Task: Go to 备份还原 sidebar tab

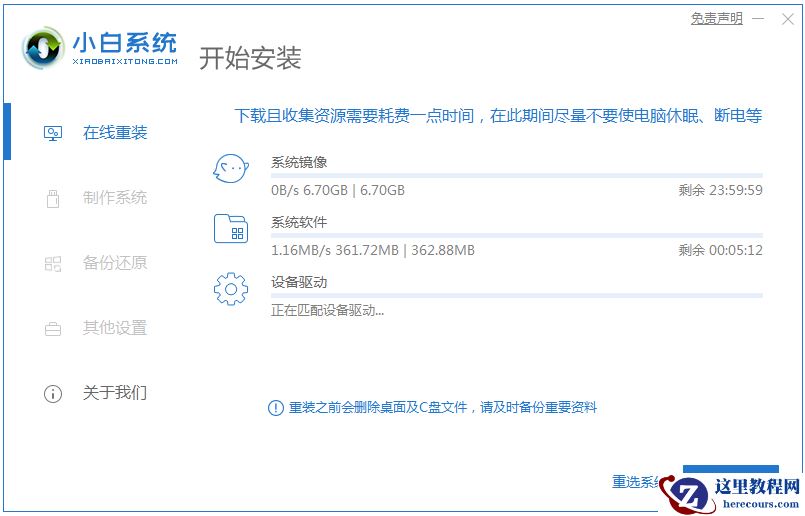Action: [115, 263]
